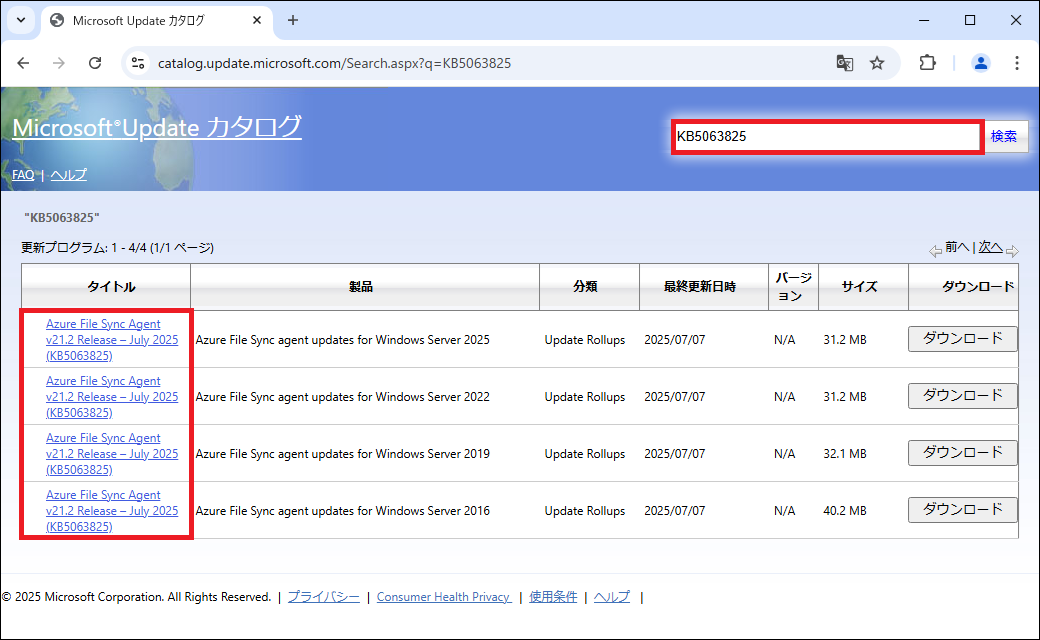Open the Chrome three-dot menu
This screenshot has height=640, width=1040.
[x=1017, y=63]
